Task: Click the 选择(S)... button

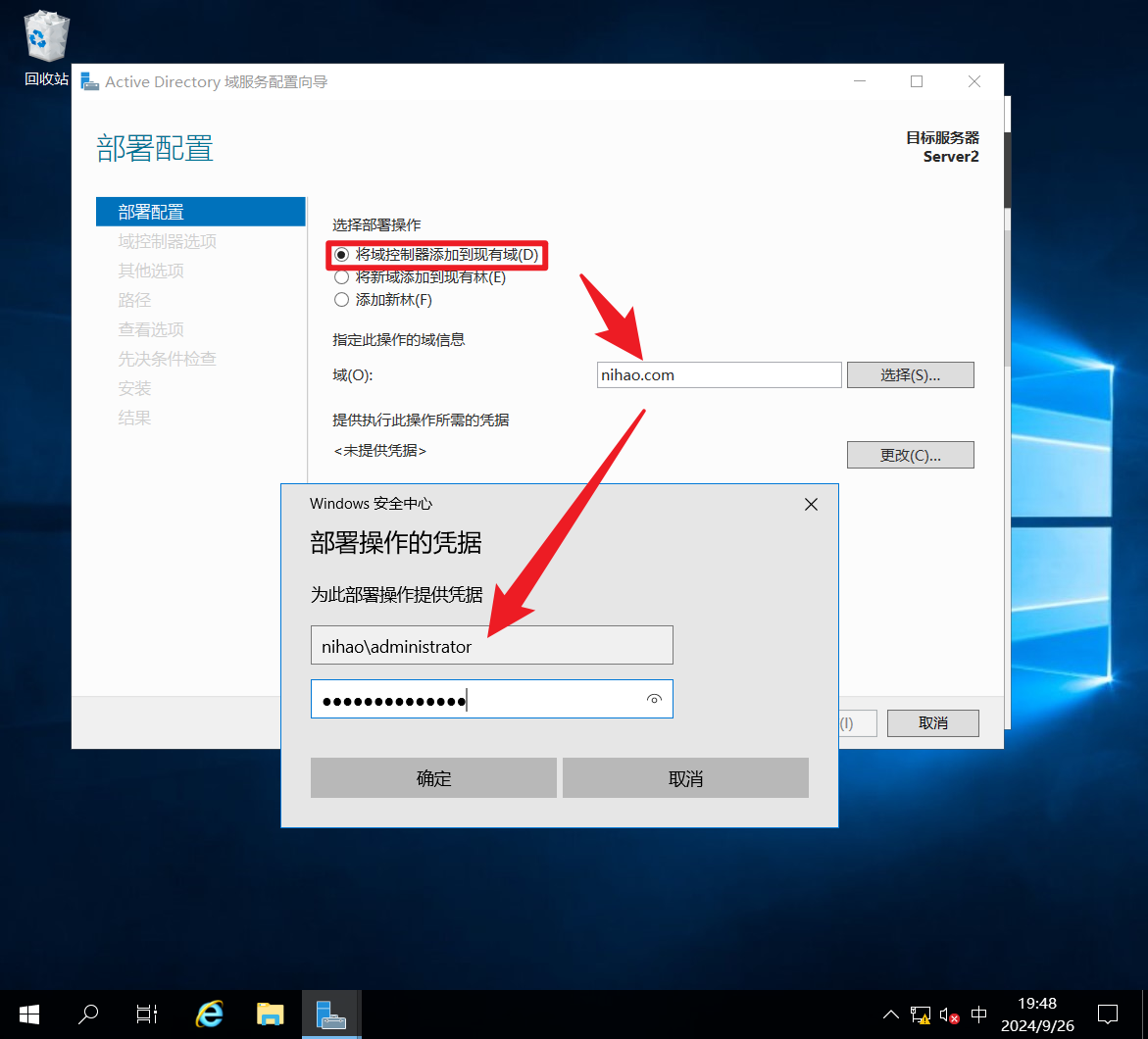Action: (x=910, y=374)
